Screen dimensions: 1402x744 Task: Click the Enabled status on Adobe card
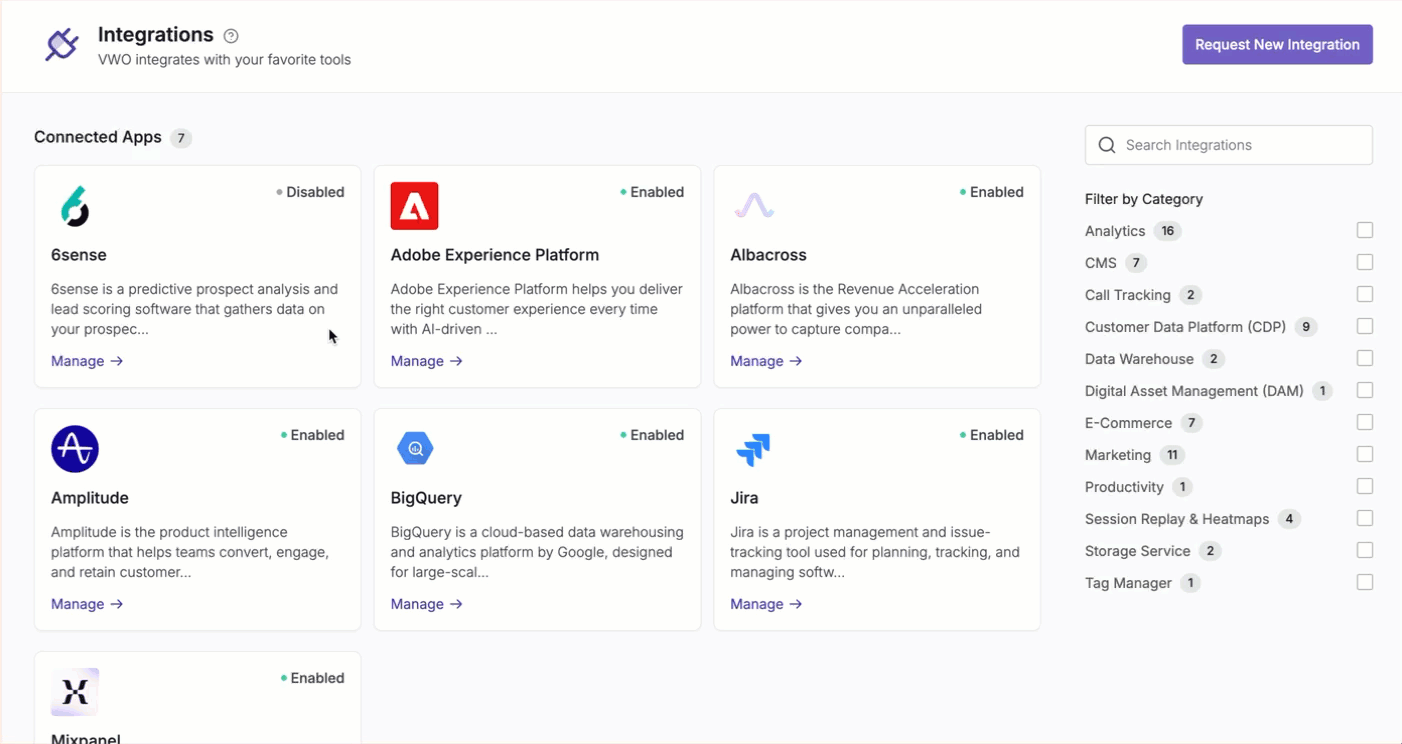pyautogui.click(x=652, y=192)
